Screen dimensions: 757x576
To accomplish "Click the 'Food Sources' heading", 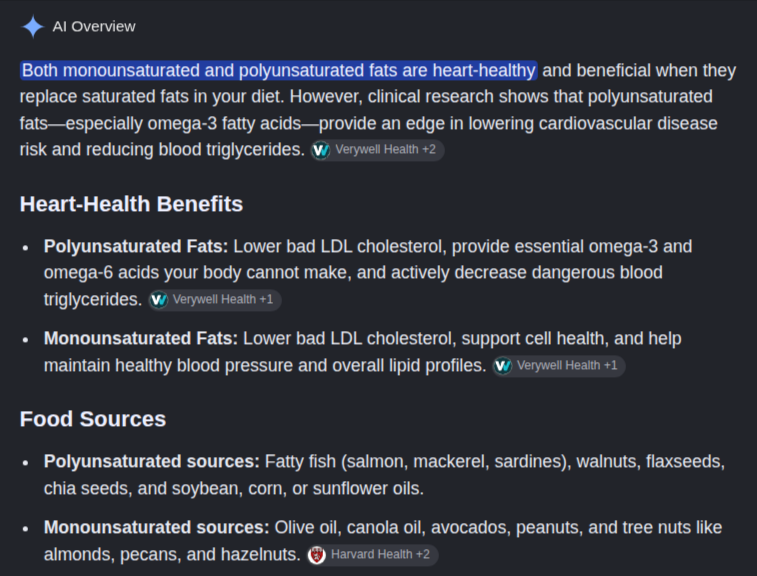I will (x=93, y=419).
